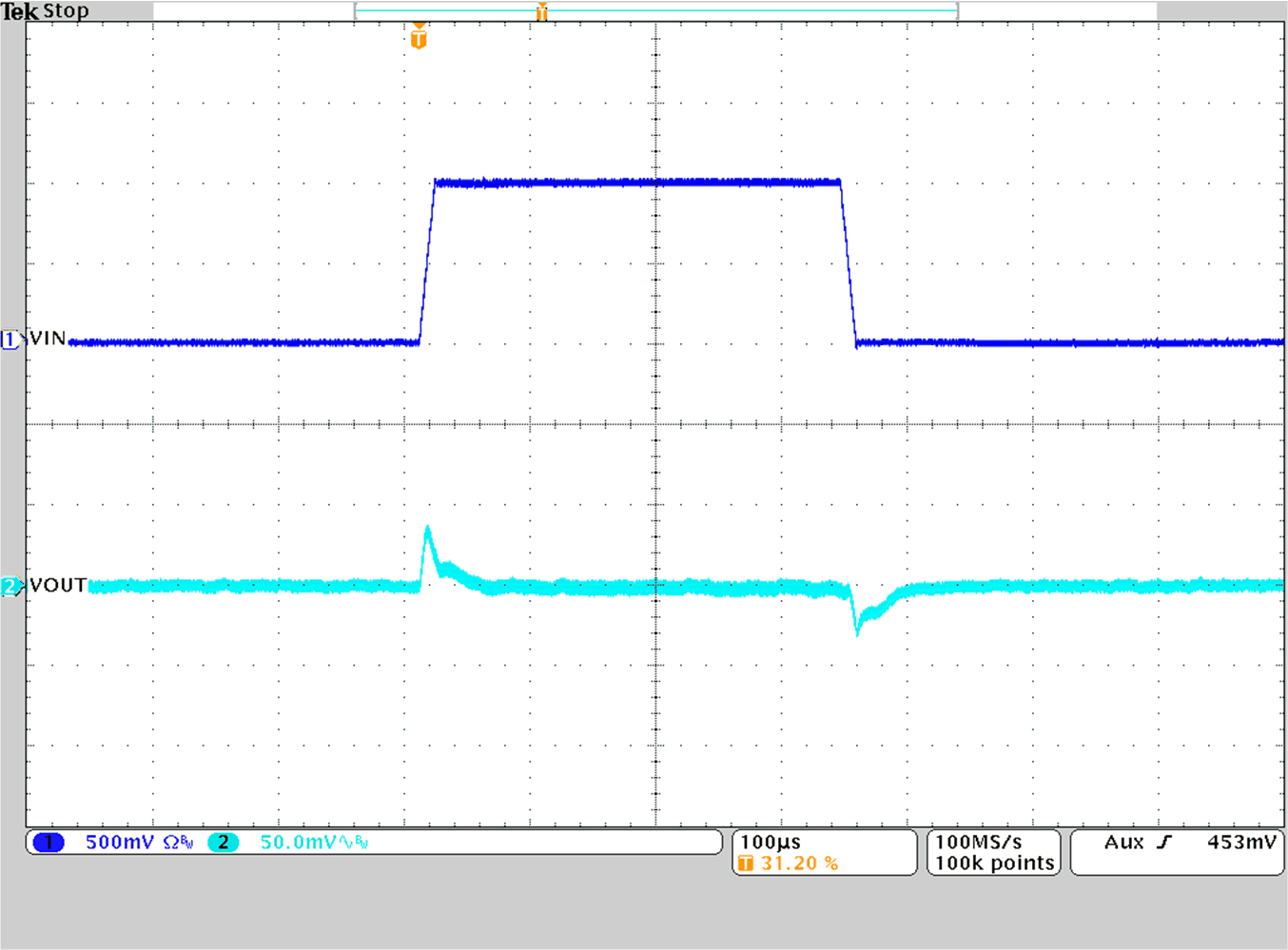Image resolution: width=1288 pixels, height=950 pixels.
Task: Click the orange trigger position T marker
Action: point(419,38)
